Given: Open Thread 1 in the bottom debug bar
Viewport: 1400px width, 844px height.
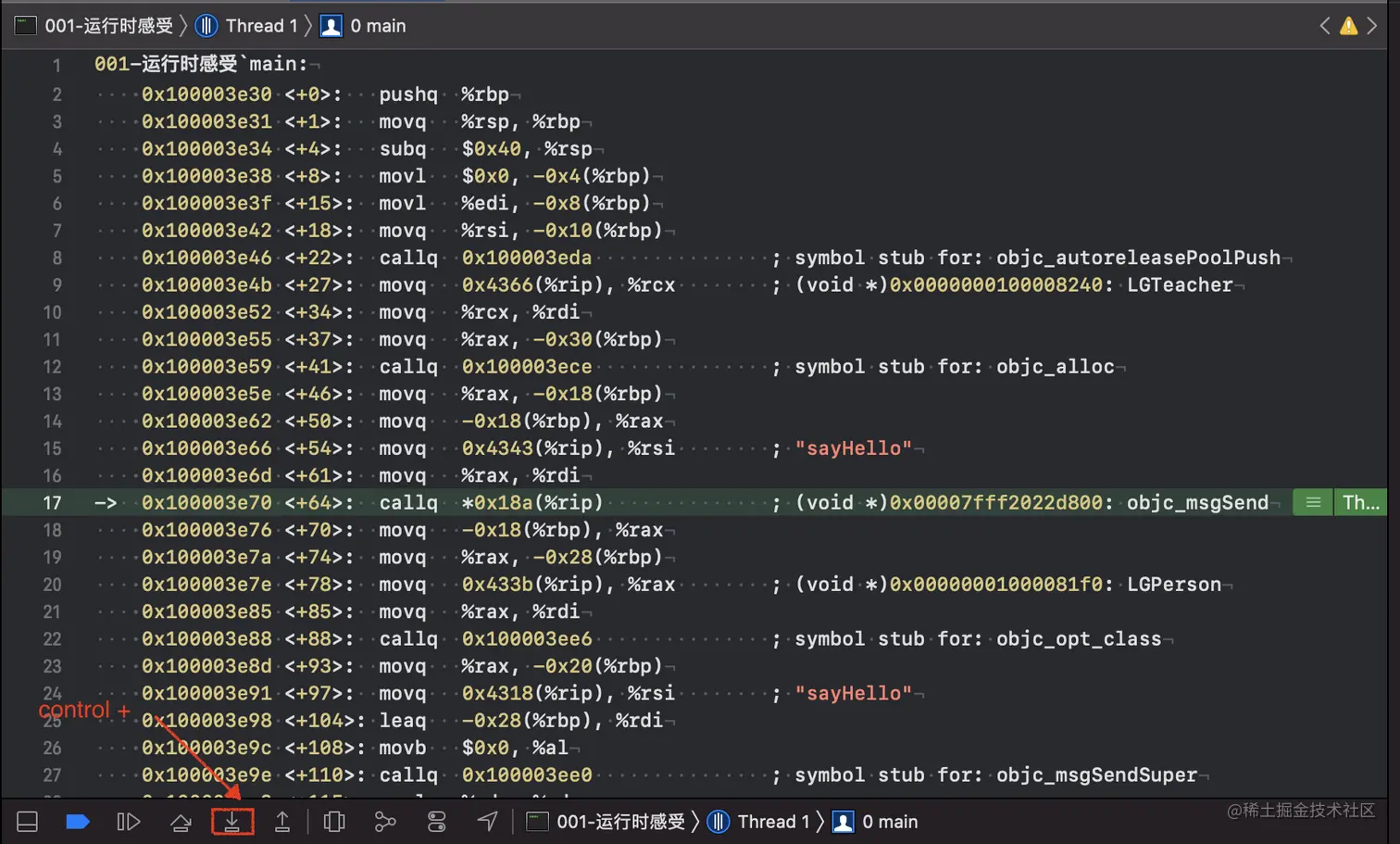Looking at the screenshot, I should point(774,822).
